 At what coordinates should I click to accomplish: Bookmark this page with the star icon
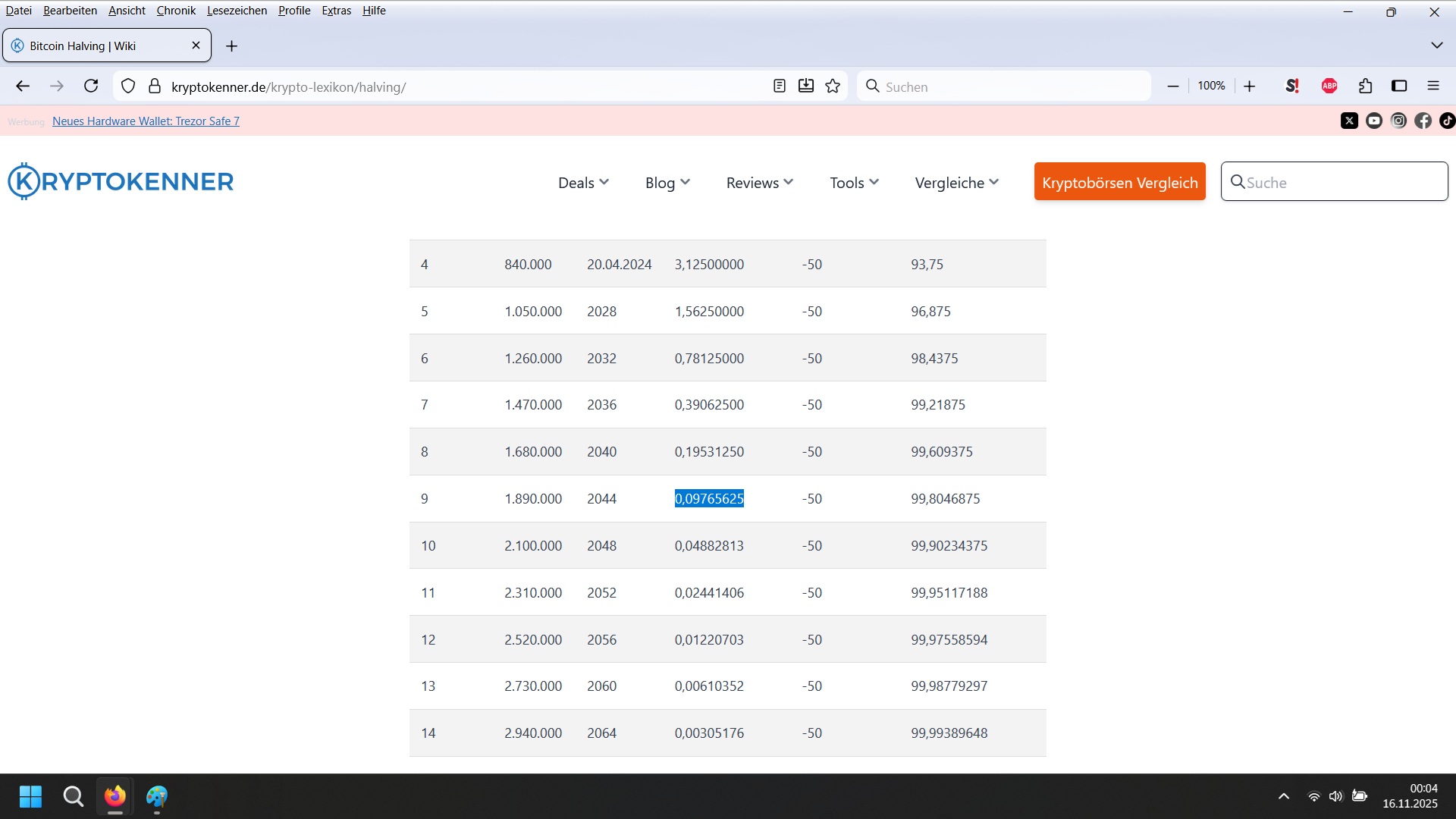(833, 86)
